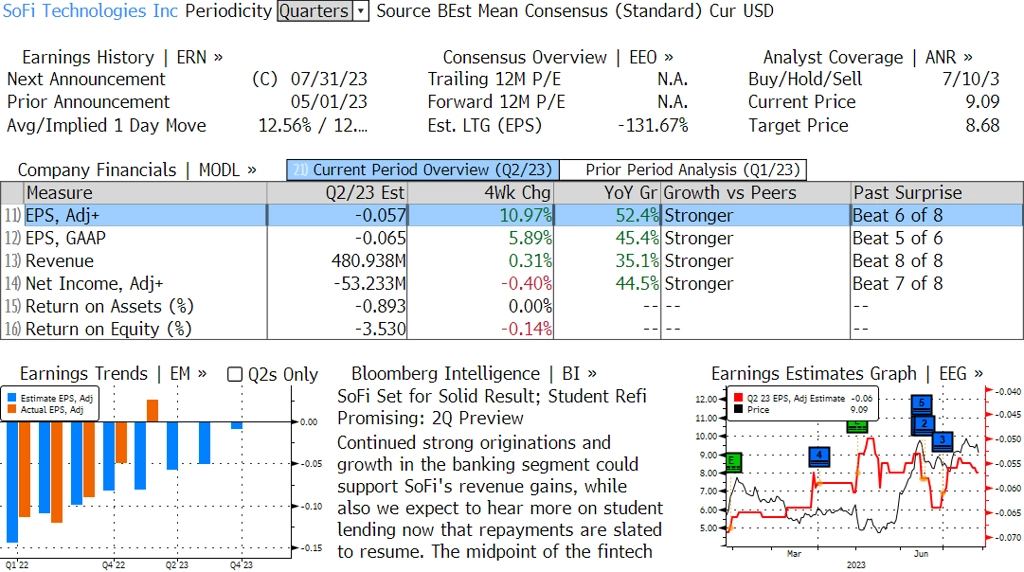Click red Q2 23 EPS, Adj Estimate swatch

[x=738, y=398]
